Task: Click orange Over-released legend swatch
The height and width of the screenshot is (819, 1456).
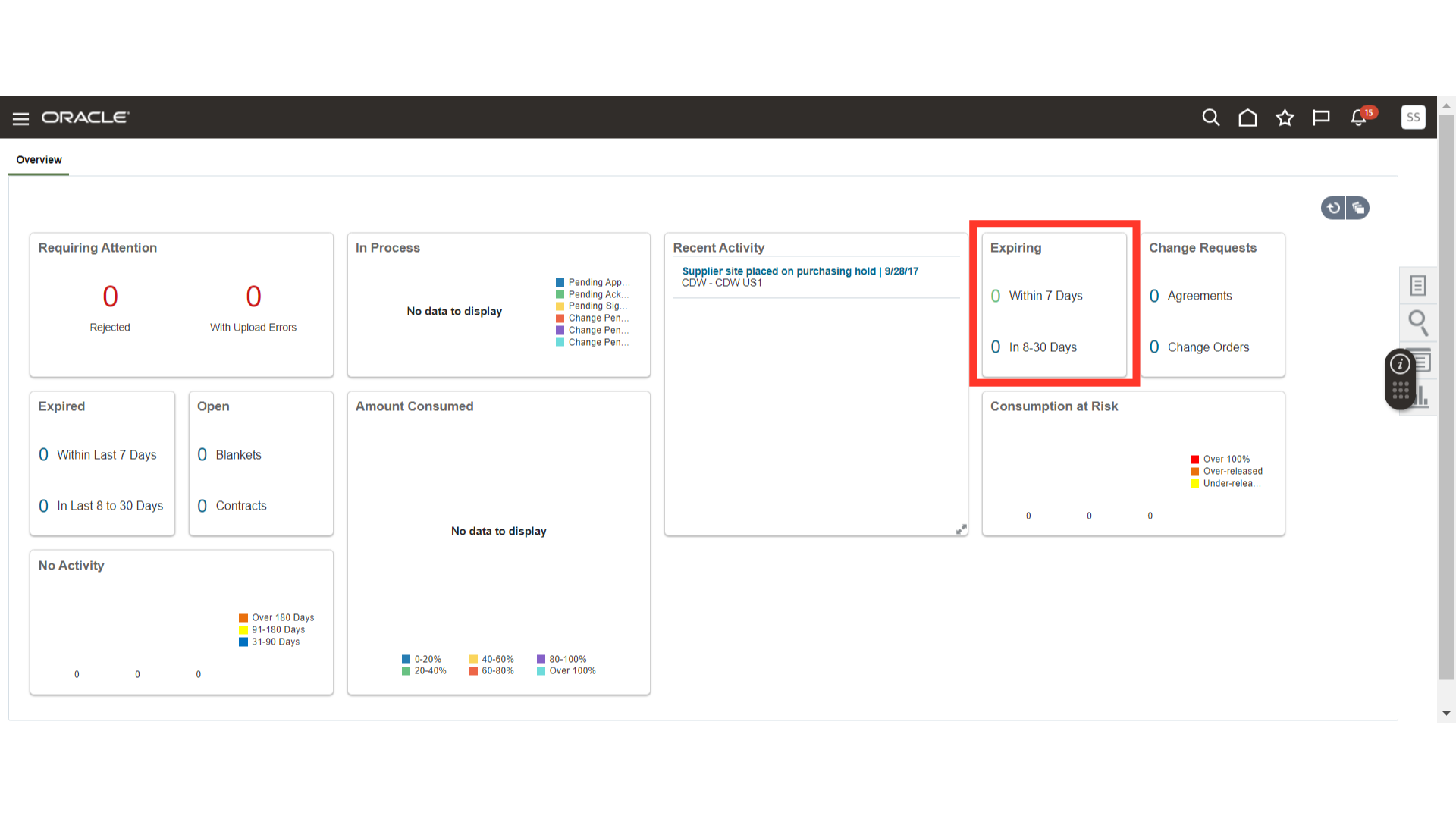Action: (x=1194, y=472)
